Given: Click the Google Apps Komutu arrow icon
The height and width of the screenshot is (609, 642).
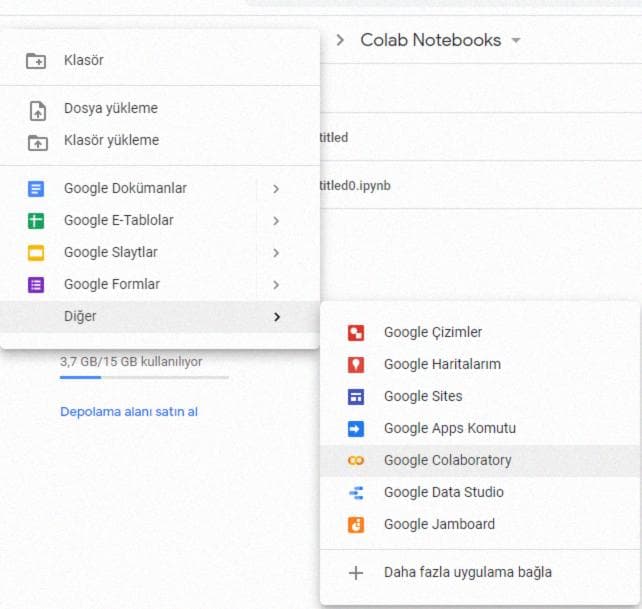Looking at the screenshot, I should coord(356,429).
